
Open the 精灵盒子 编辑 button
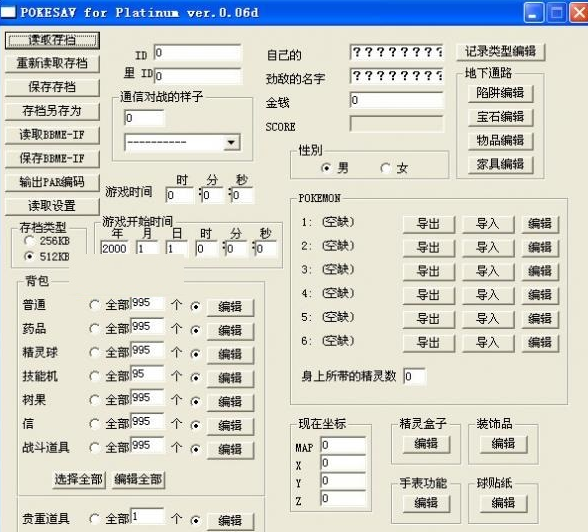point(426,444)
